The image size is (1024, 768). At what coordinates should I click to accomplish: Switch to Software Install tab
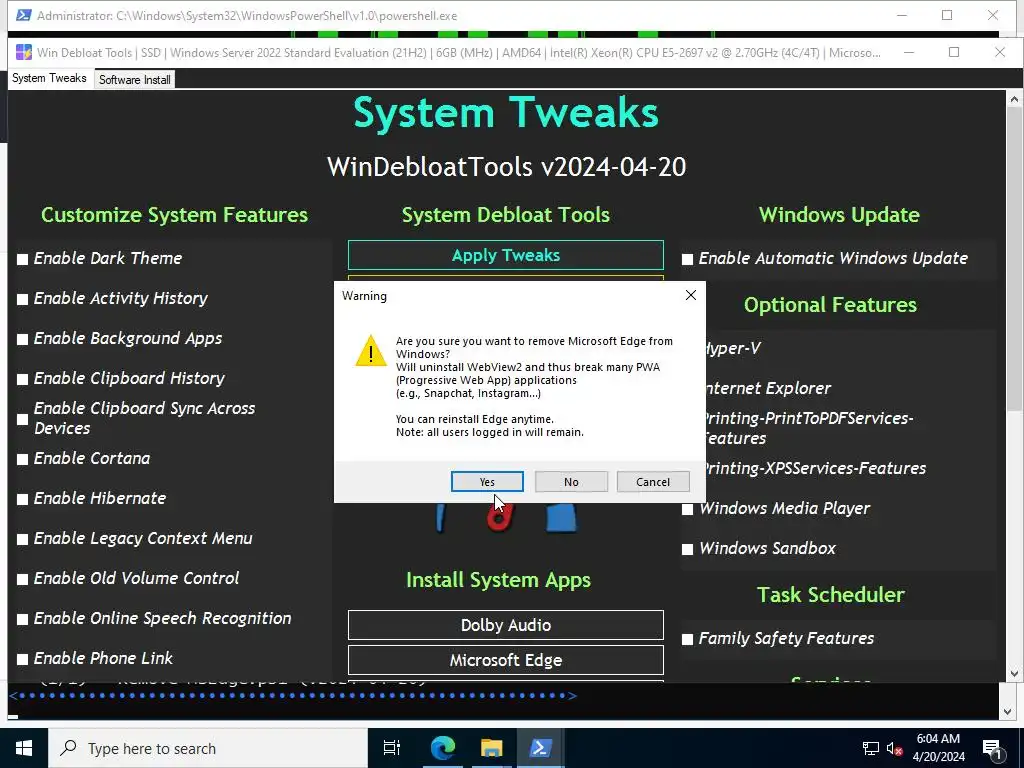[135, 80]
